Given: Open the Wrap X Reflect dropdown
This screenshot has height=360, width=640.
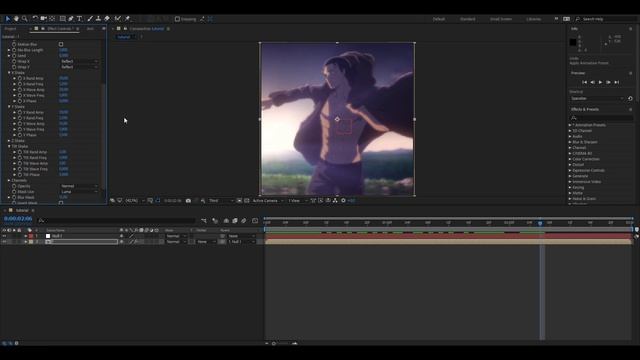Looking at the screenshot, I should [80, 61].
